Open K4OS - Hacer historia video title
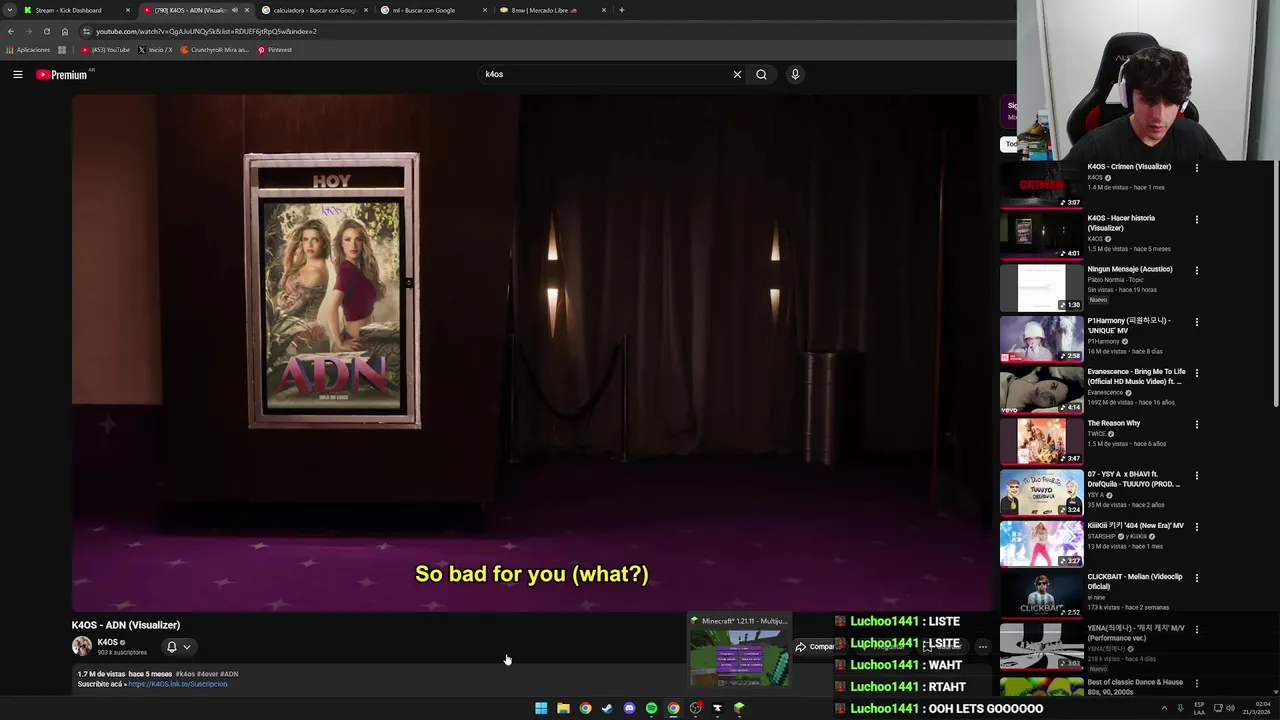This screenshot has height=720, width=1280. tap(1121, 223)
